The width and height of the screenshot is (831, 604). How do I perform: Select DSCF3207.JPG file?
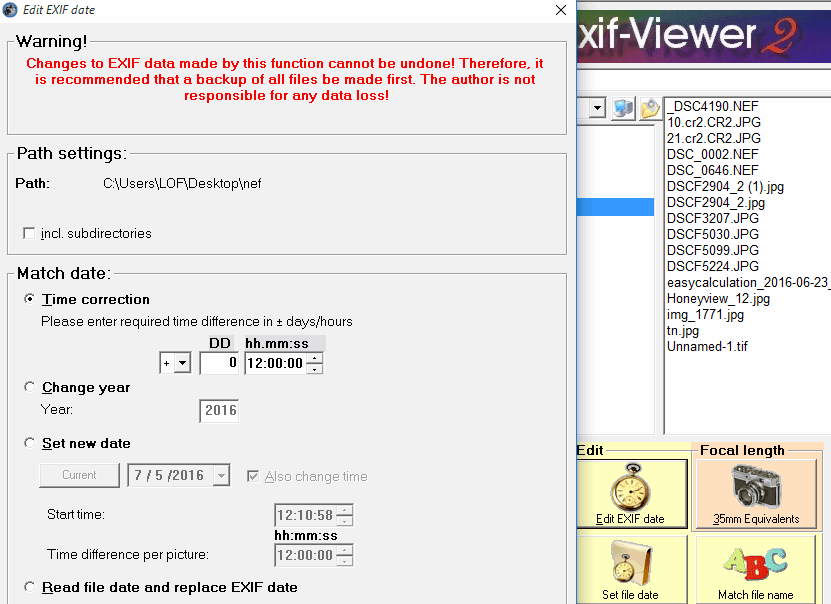click(713, 218)
